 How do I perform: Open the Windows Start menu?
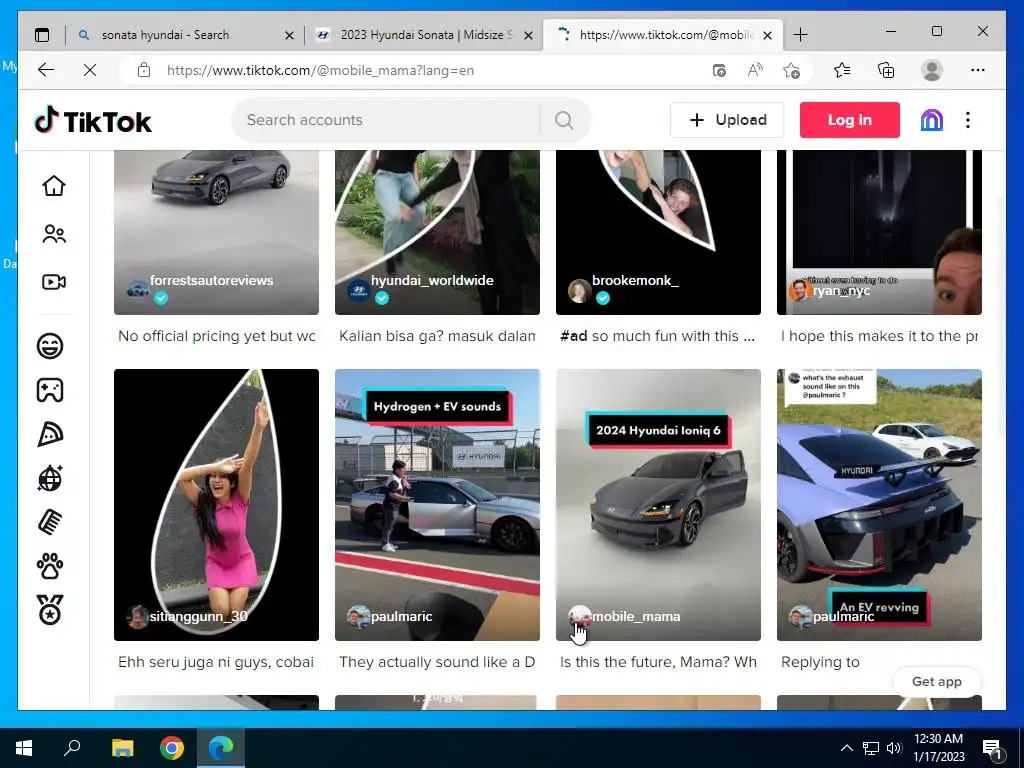24,748
